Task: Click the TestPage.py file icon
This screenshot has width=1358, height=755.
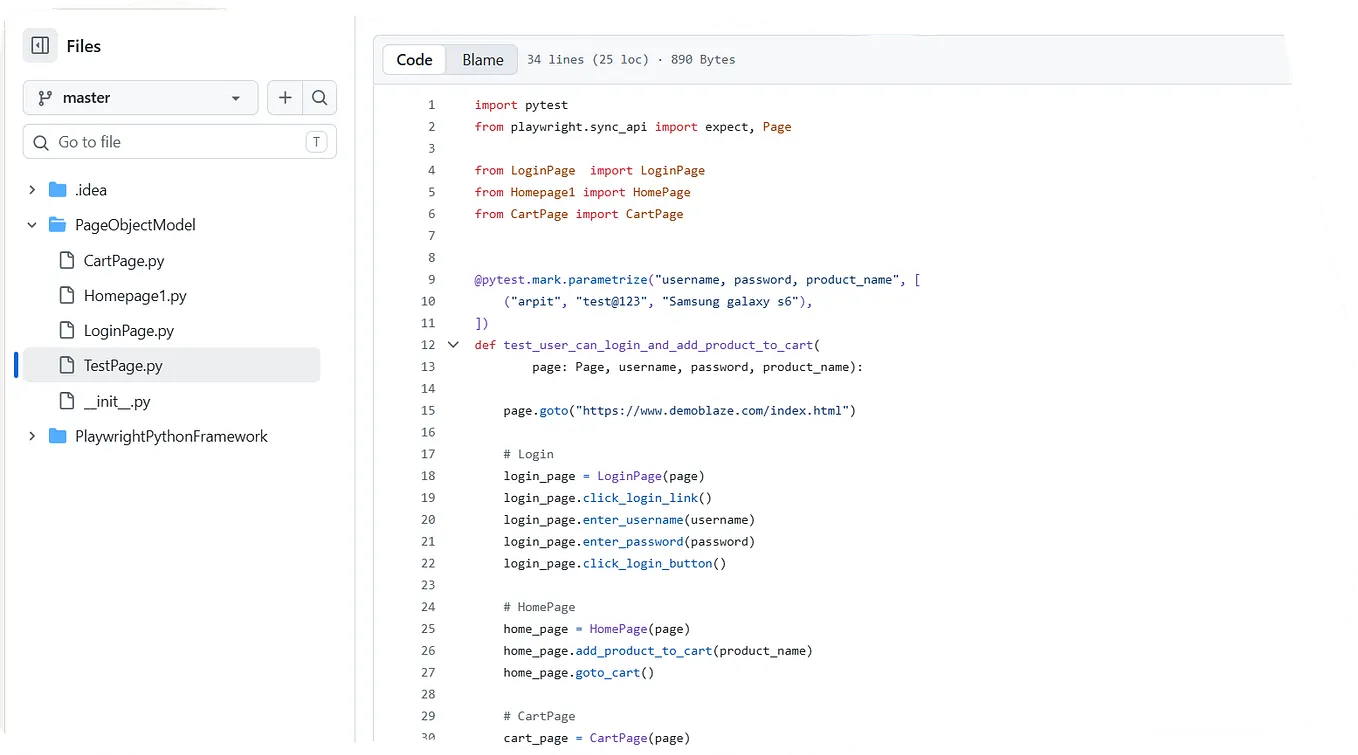Action: point(67,366)
